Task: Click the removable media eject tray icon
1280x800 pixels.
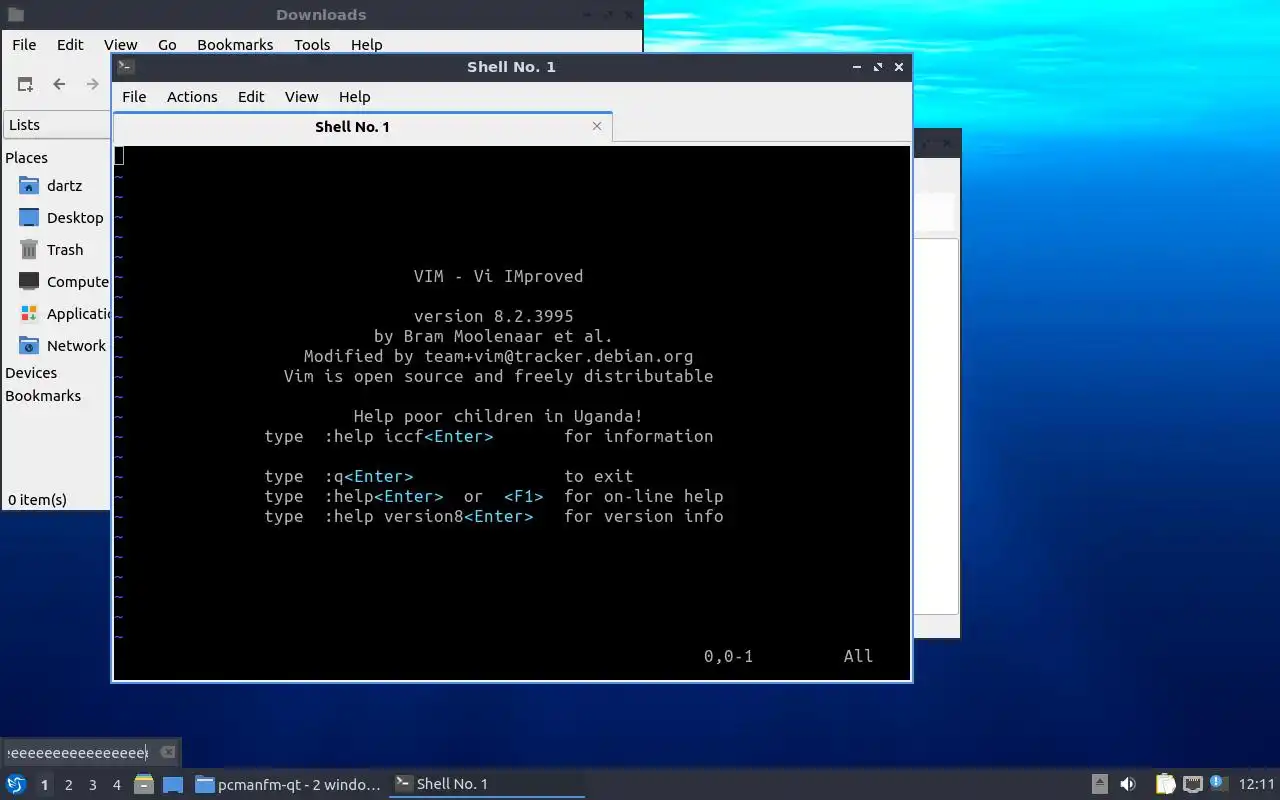Action: (1100, 784)
